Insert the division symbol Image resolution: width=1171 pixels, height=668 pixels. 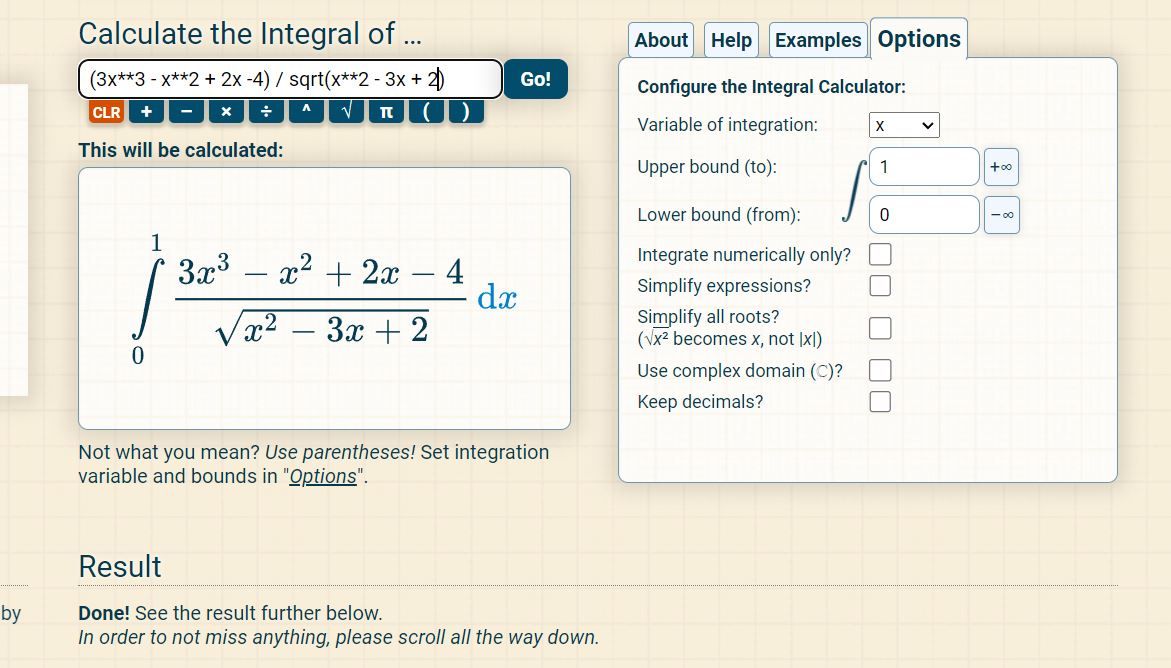tap(266, 112)
